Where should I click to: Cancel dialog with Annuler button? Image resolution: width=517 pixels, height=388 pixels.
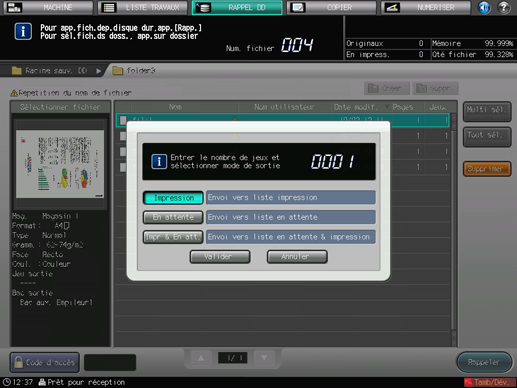(297, 257)
